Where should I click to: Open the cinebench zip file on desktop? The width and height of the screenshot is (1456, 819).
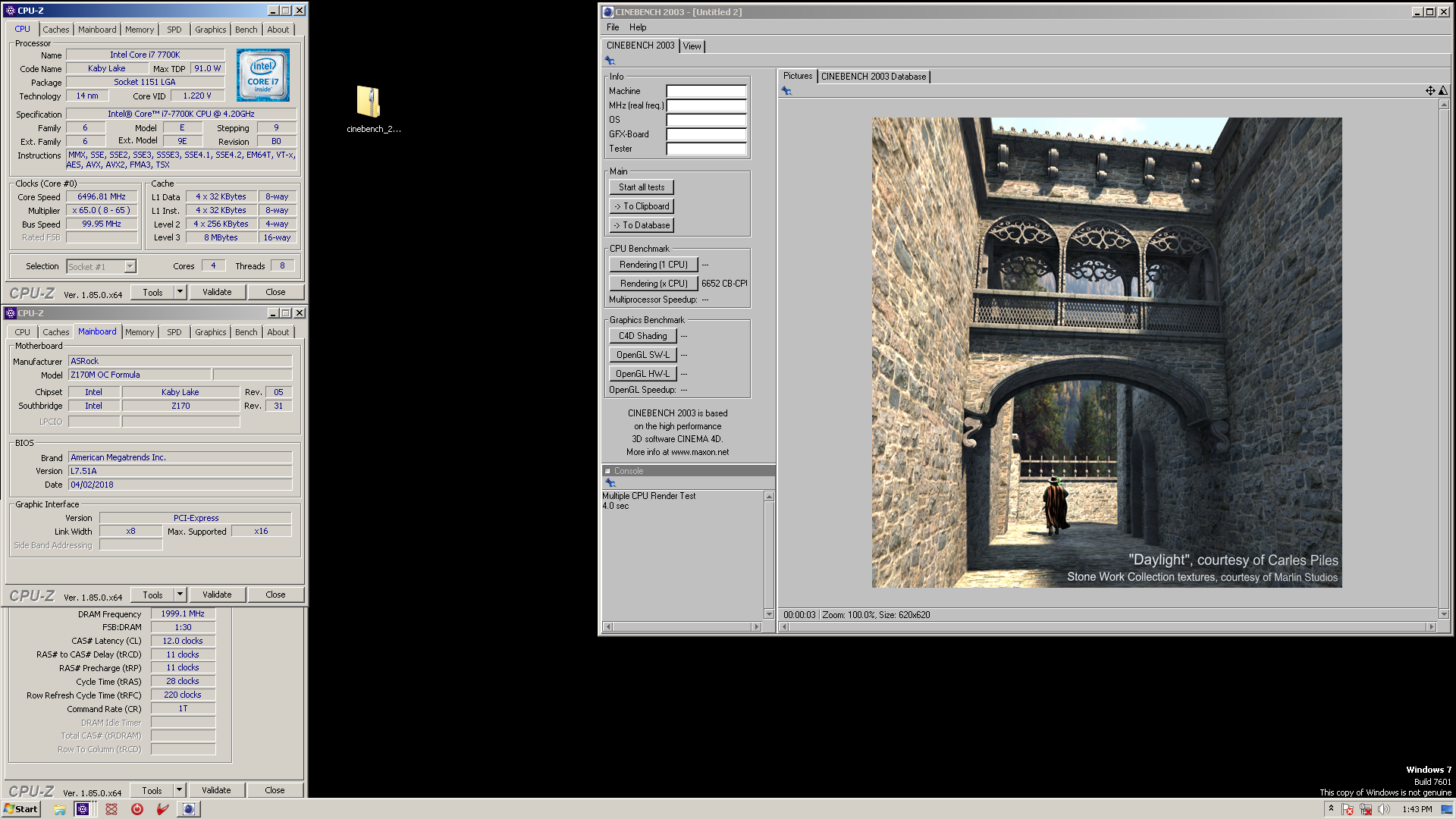pos(369,102)
